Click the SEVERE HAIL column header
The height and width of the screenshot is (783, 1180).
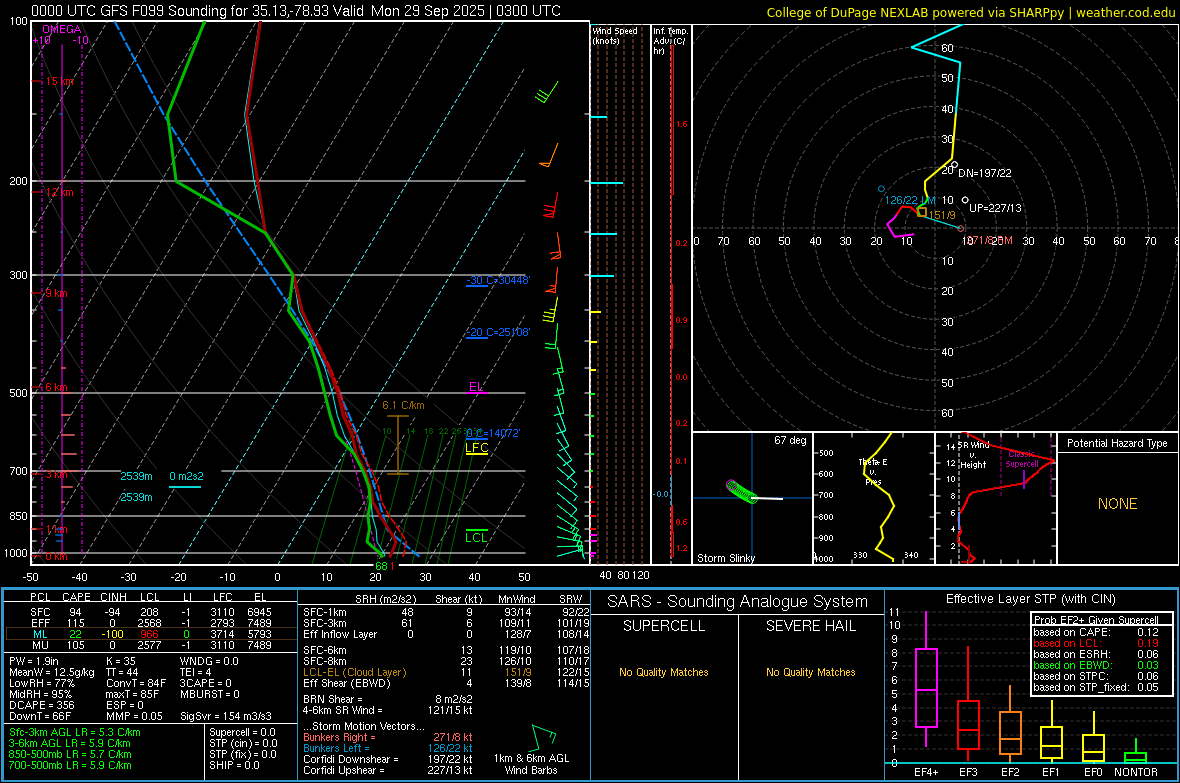[x=810, y=626]
